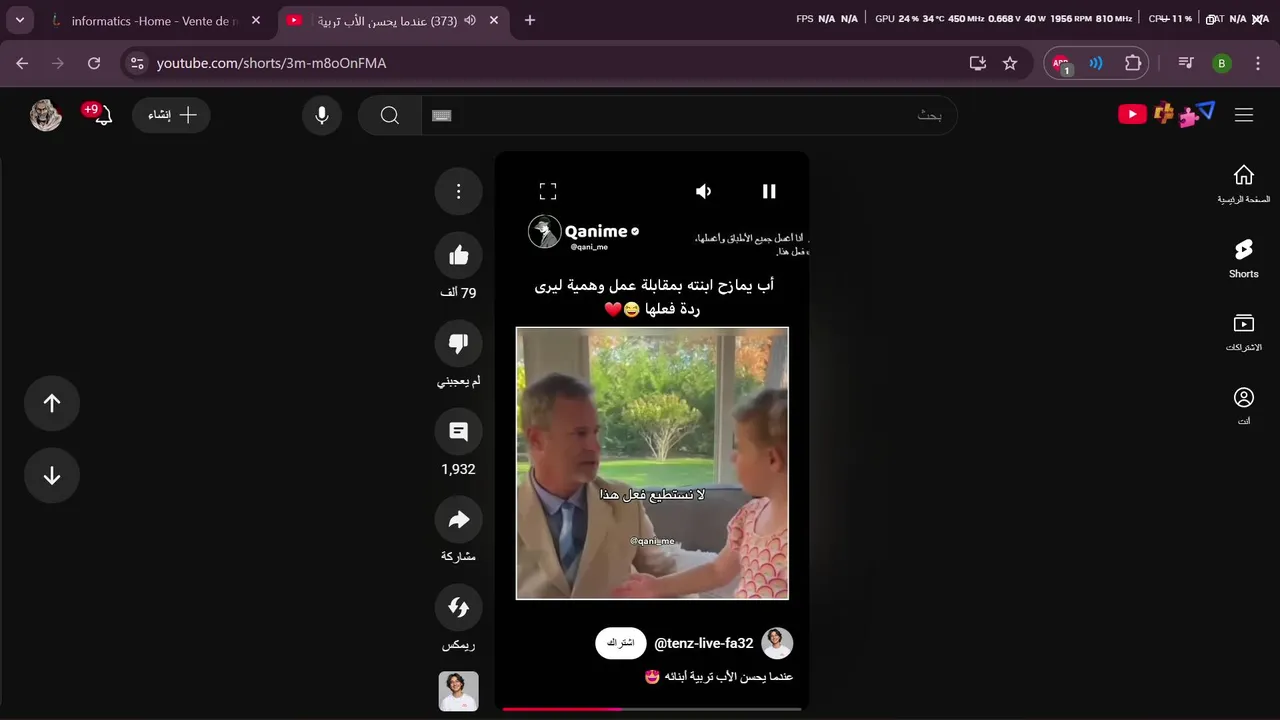Open the browser three-dot menu

tap(1256, 63)
